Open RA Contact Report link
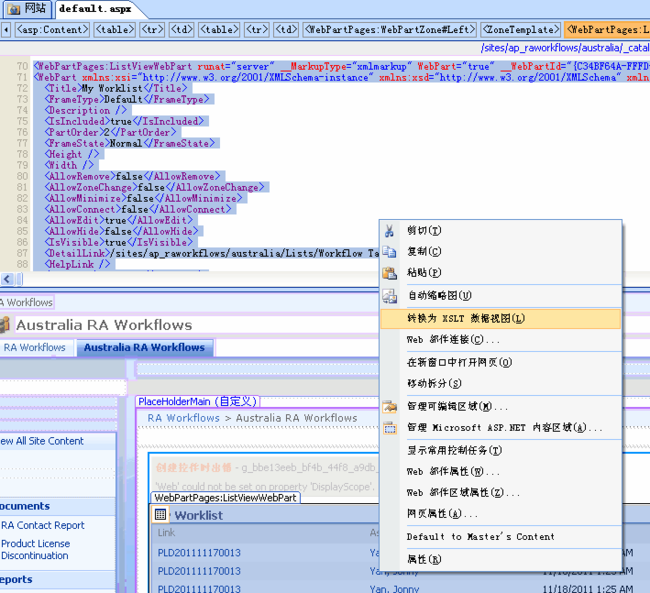650x593 pixels. pos(43,525)
